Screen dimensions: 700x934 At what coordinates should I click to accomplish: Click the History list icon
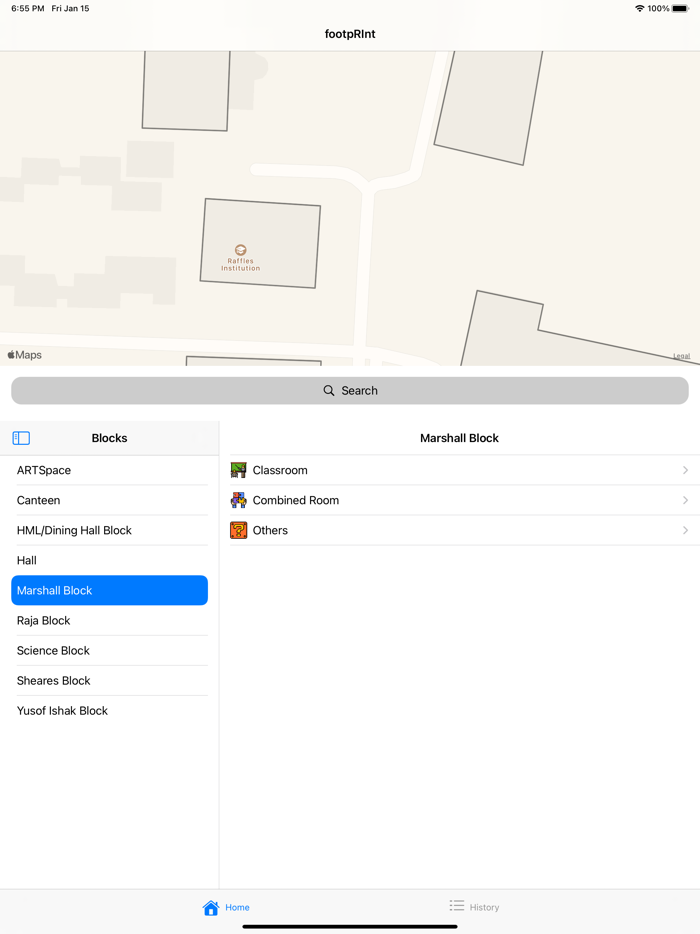pyautogui.click(x=457, y=906)
